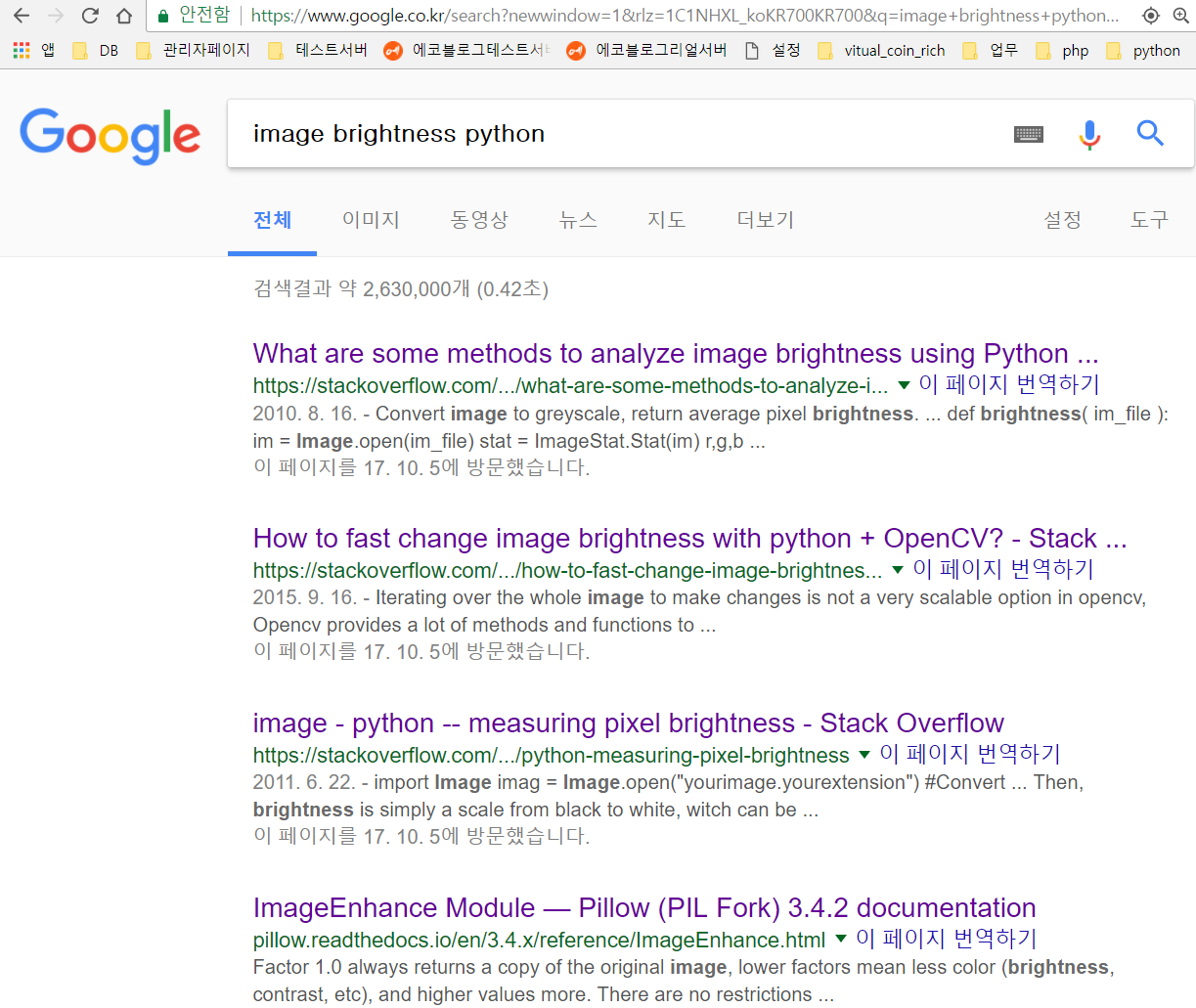Open result What are some methods to analyze image brightness
The width and height of the screenshot is (1196, 1008).
(x=676, y=353)
